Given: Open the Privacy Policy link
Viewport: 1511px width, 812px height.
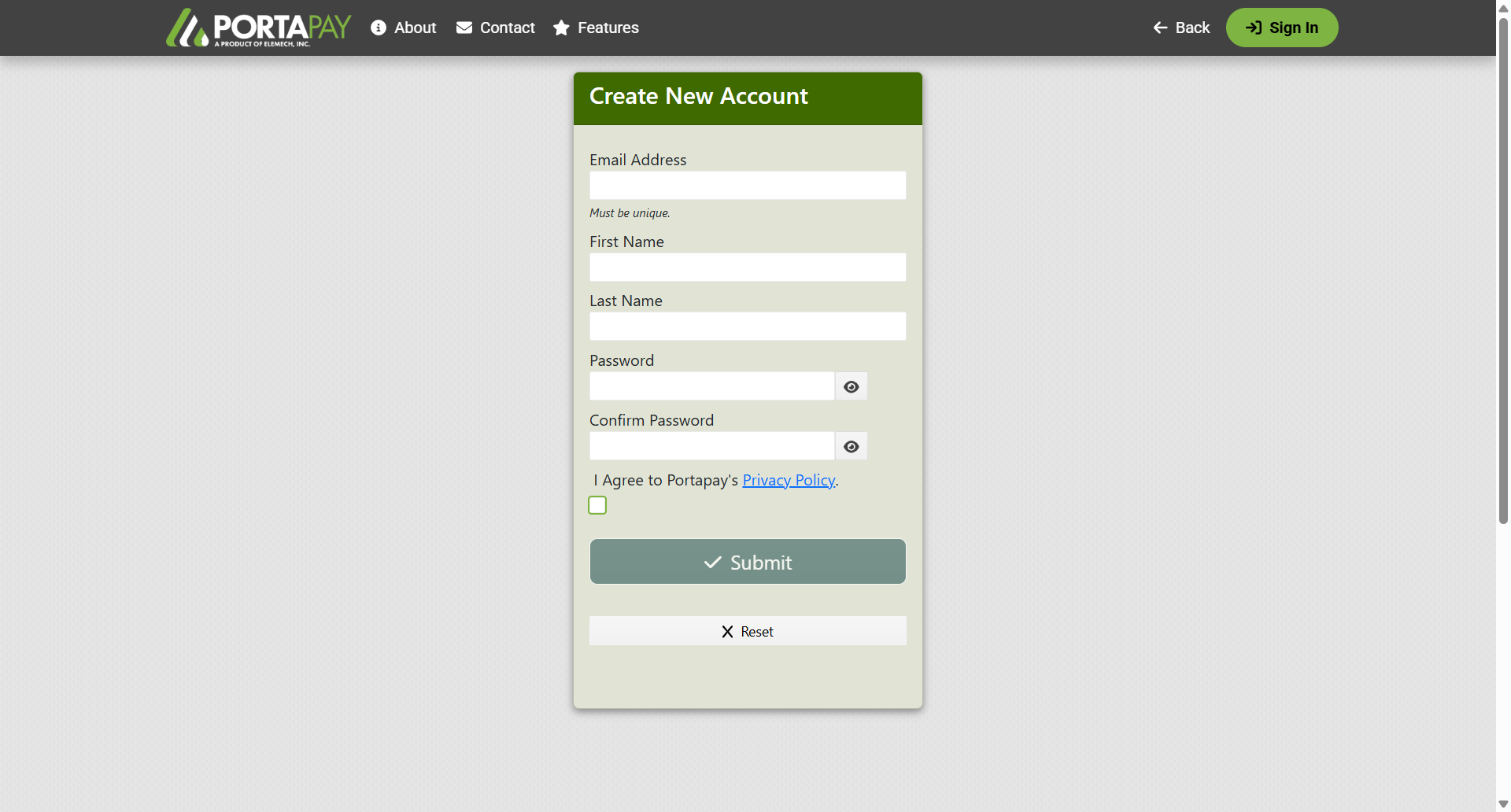Looking at the screenshot, I should click(x=788, y=480).
